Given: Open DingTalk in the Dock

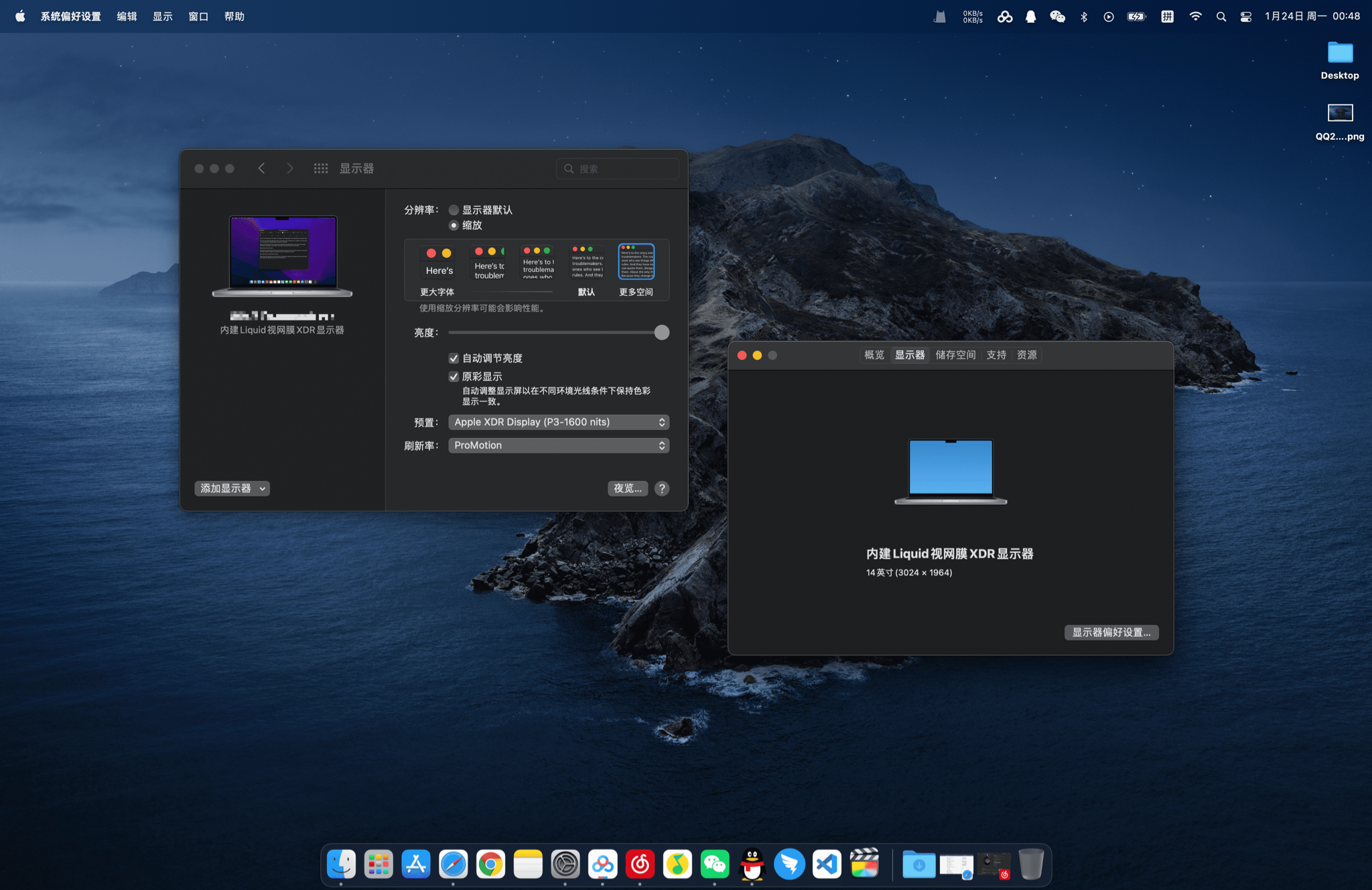Looking at the screenshot, I should [x=790, y=864].
